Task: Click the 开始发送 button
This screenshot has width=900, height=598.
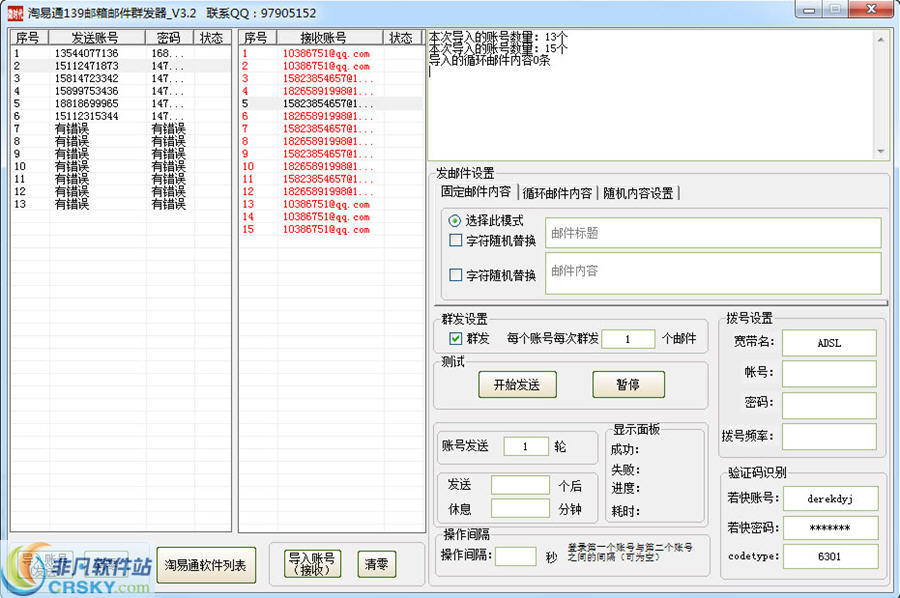Action: 517,385
